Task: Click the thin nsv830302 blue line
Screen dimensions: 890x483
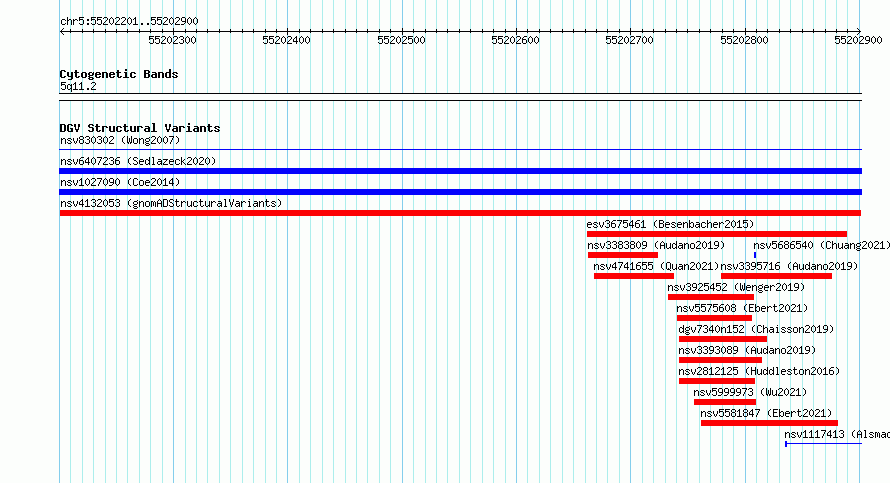Action: pyautogui.click(x=460, y=150)
